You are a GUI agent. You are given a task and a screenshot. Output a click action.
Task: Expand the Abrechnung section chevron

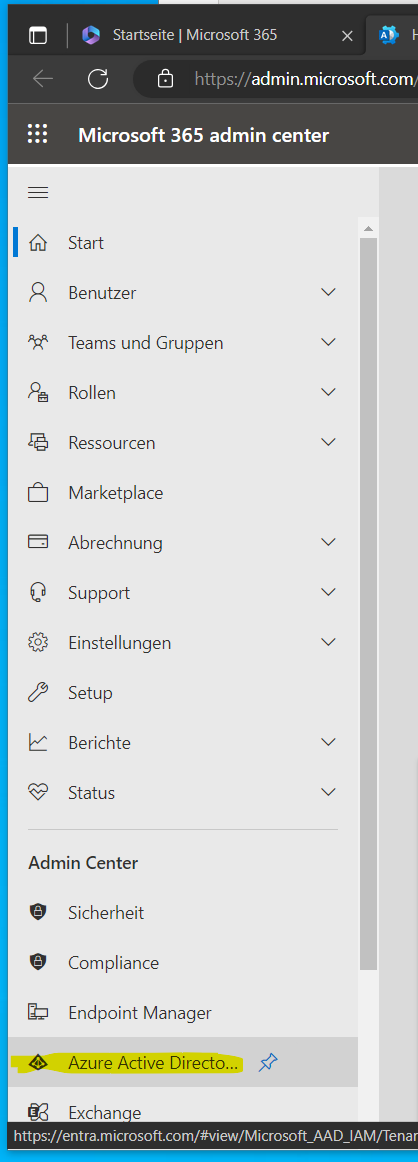[328, 542]
